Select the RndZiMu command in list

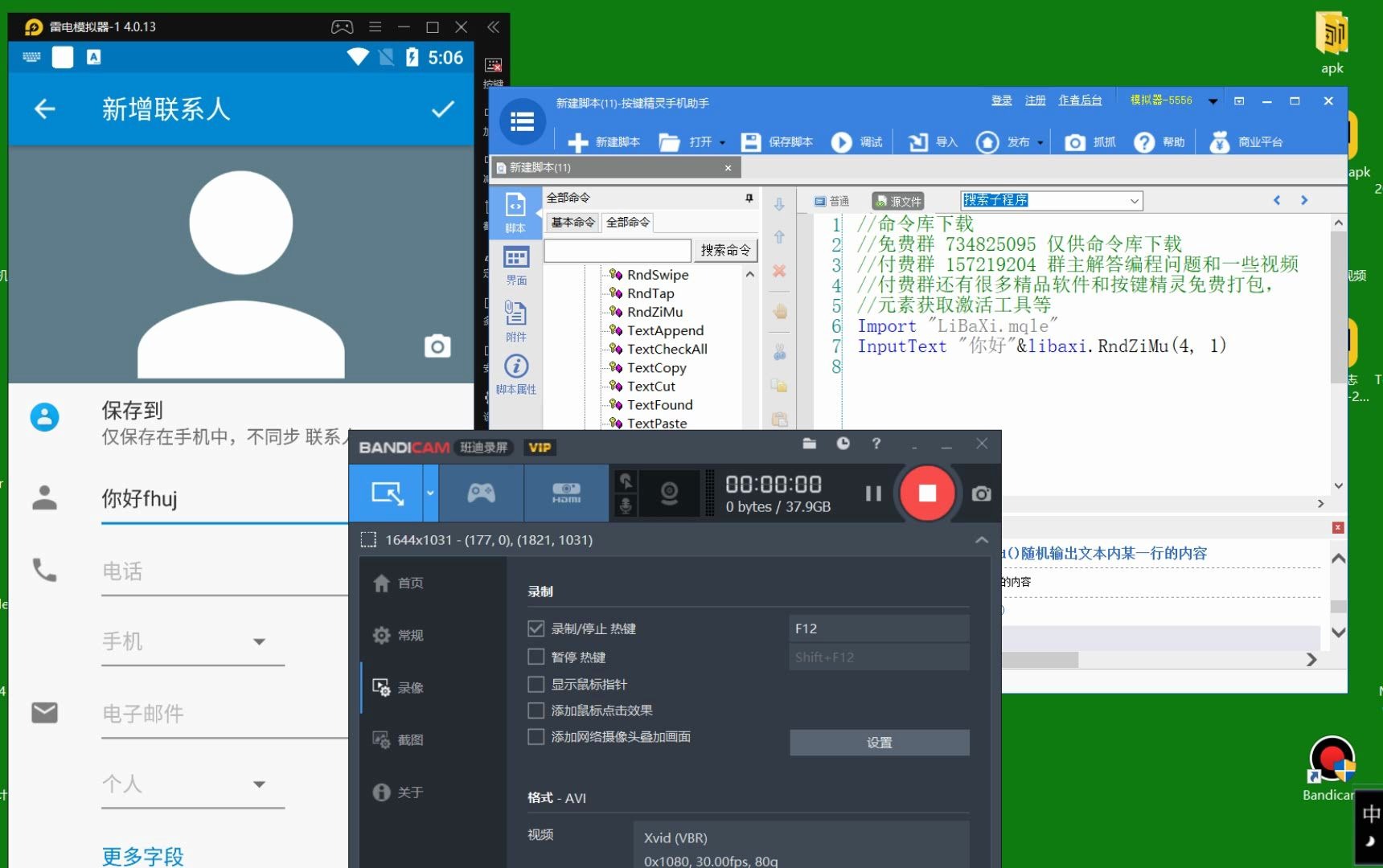coord(655,312)
